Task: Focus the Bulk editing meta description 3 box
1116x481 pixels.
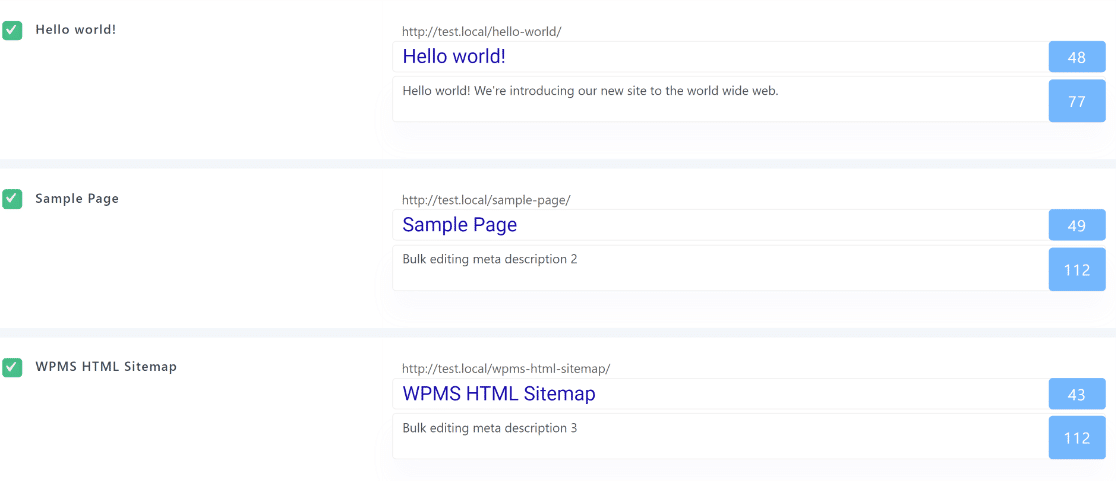Action: pyautogui.click(x=720, y=436)
